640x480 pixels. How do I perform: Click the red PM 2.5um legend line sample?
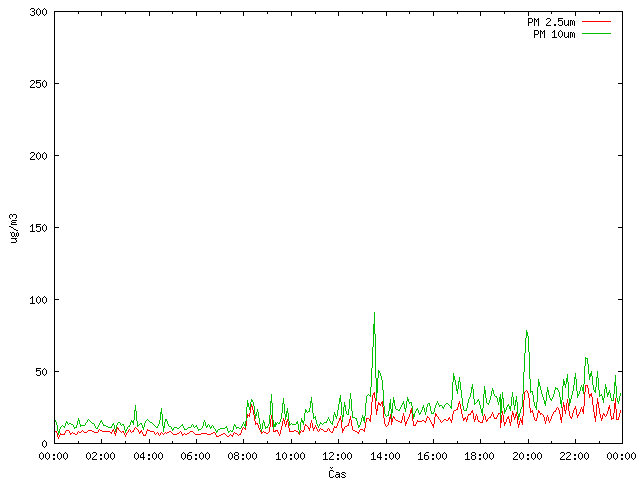(x=596, y=22)
